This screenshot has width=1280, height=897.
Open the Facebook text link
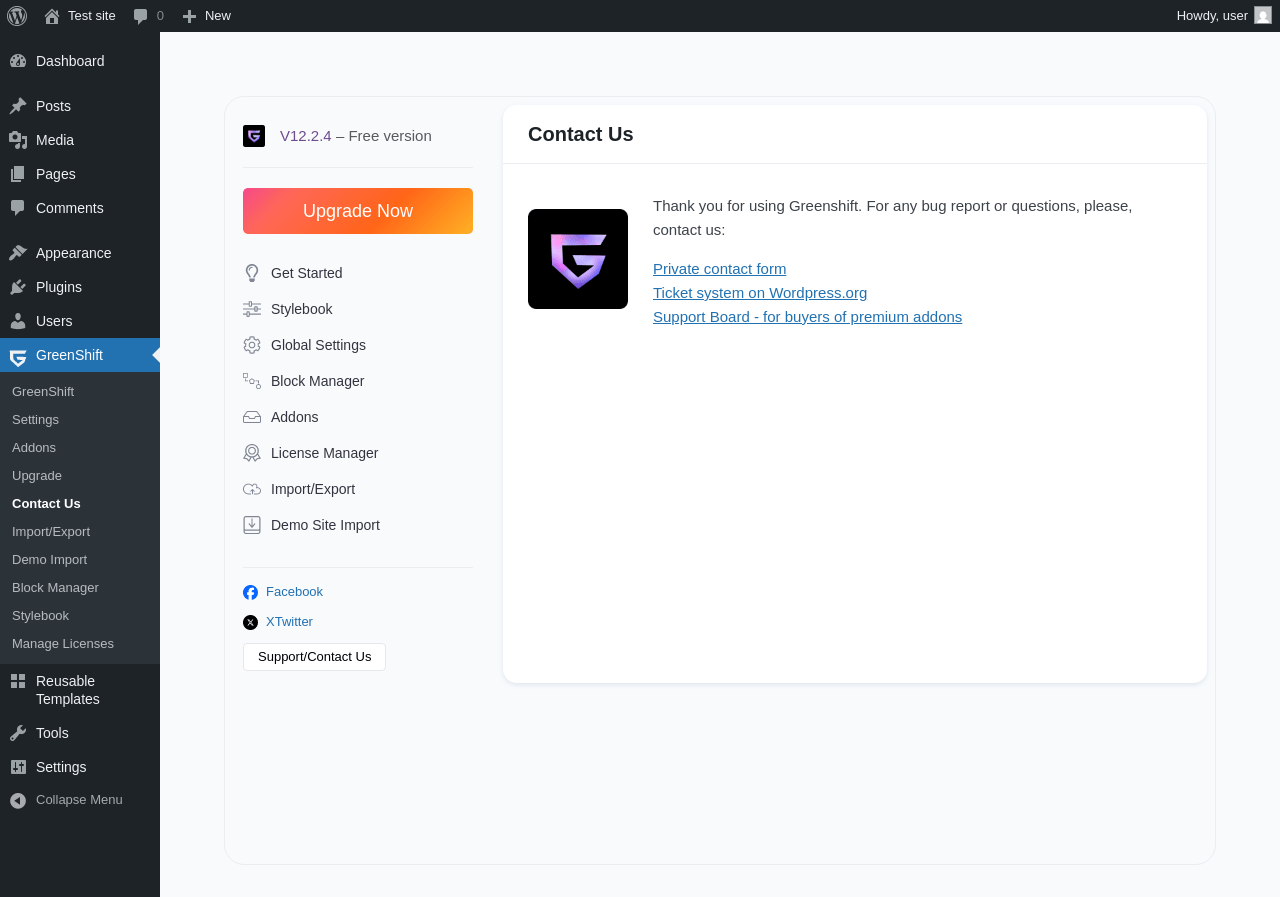coord(294,591)
